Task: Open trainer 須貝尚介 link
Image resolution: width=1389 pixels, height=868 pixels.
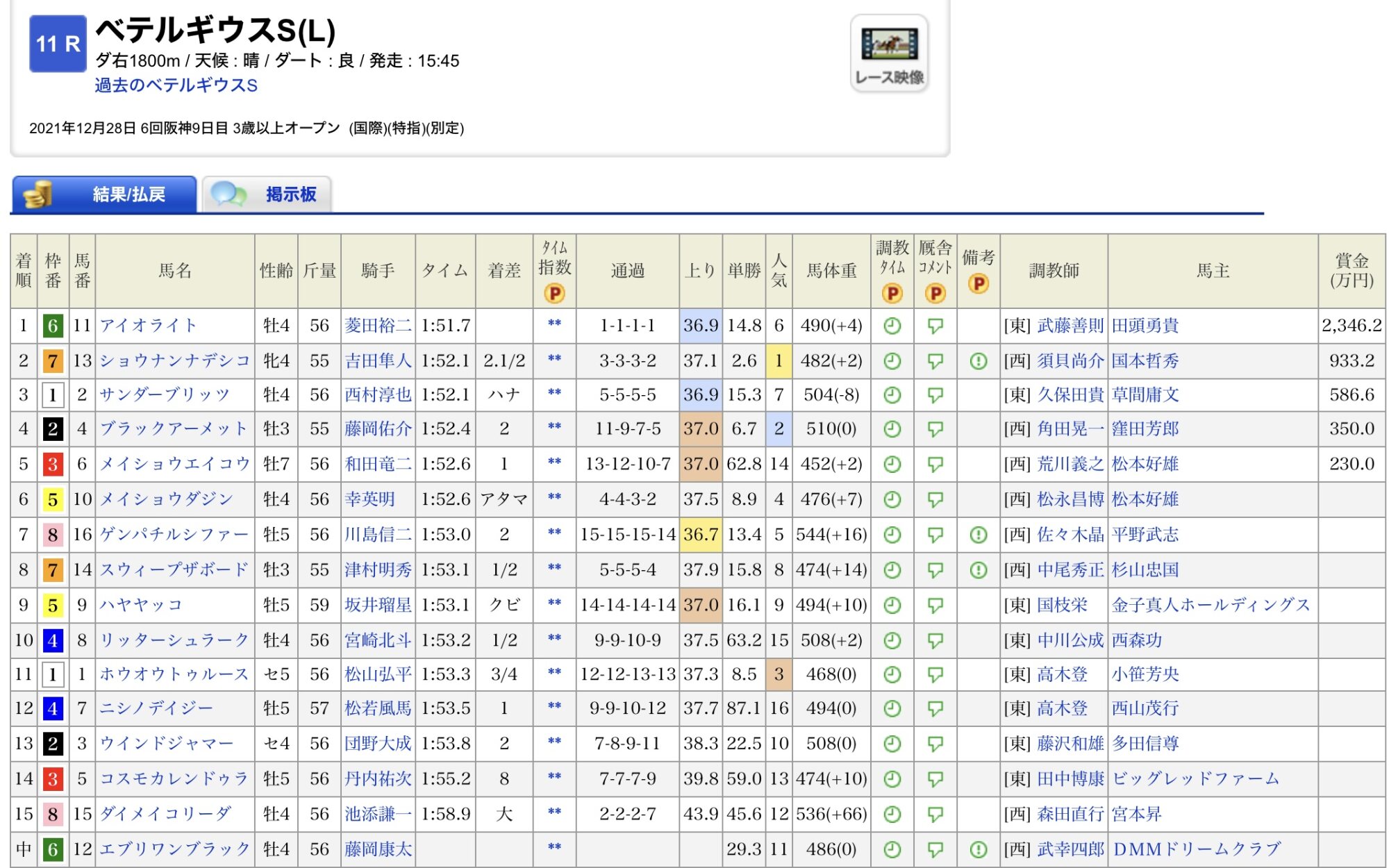Action: [1070, 361]
